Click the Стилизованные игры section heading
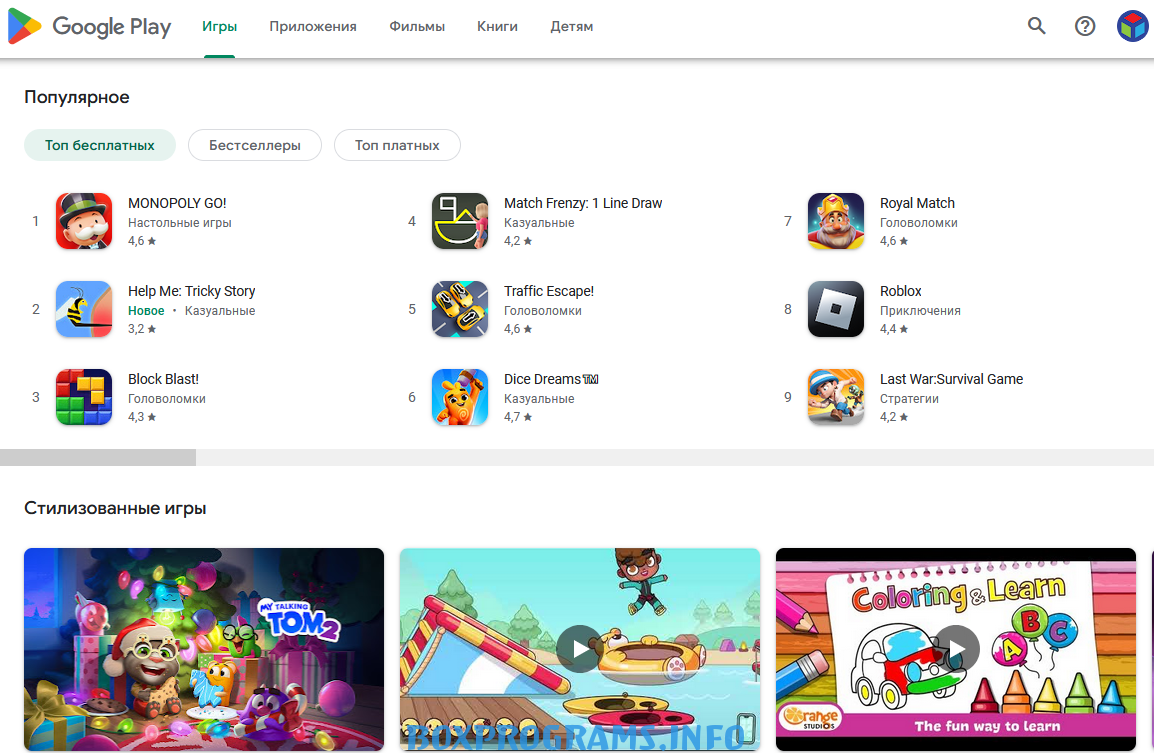 coord(115,508)
